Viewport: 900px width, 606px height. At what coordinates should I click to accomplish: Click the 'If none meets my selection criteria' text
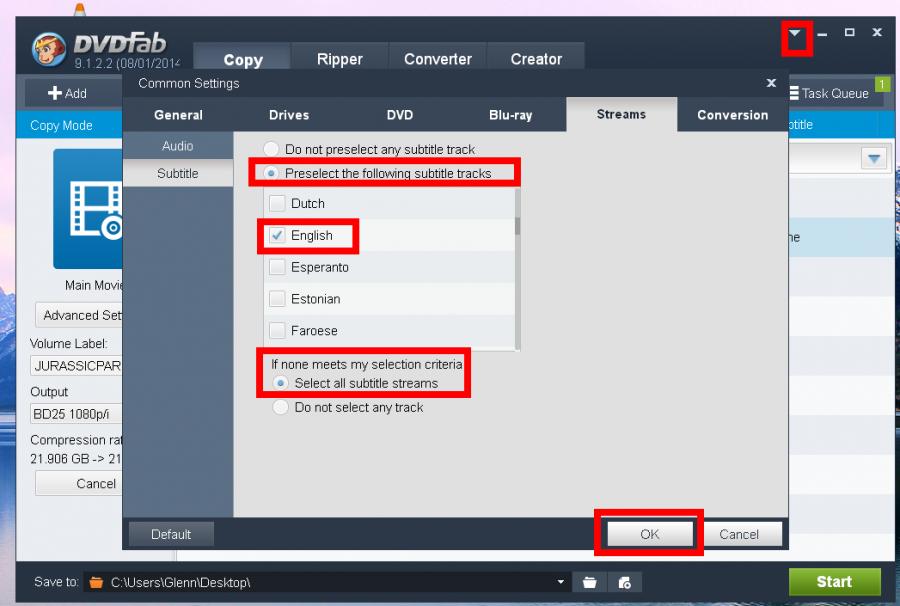pos(367,364)
